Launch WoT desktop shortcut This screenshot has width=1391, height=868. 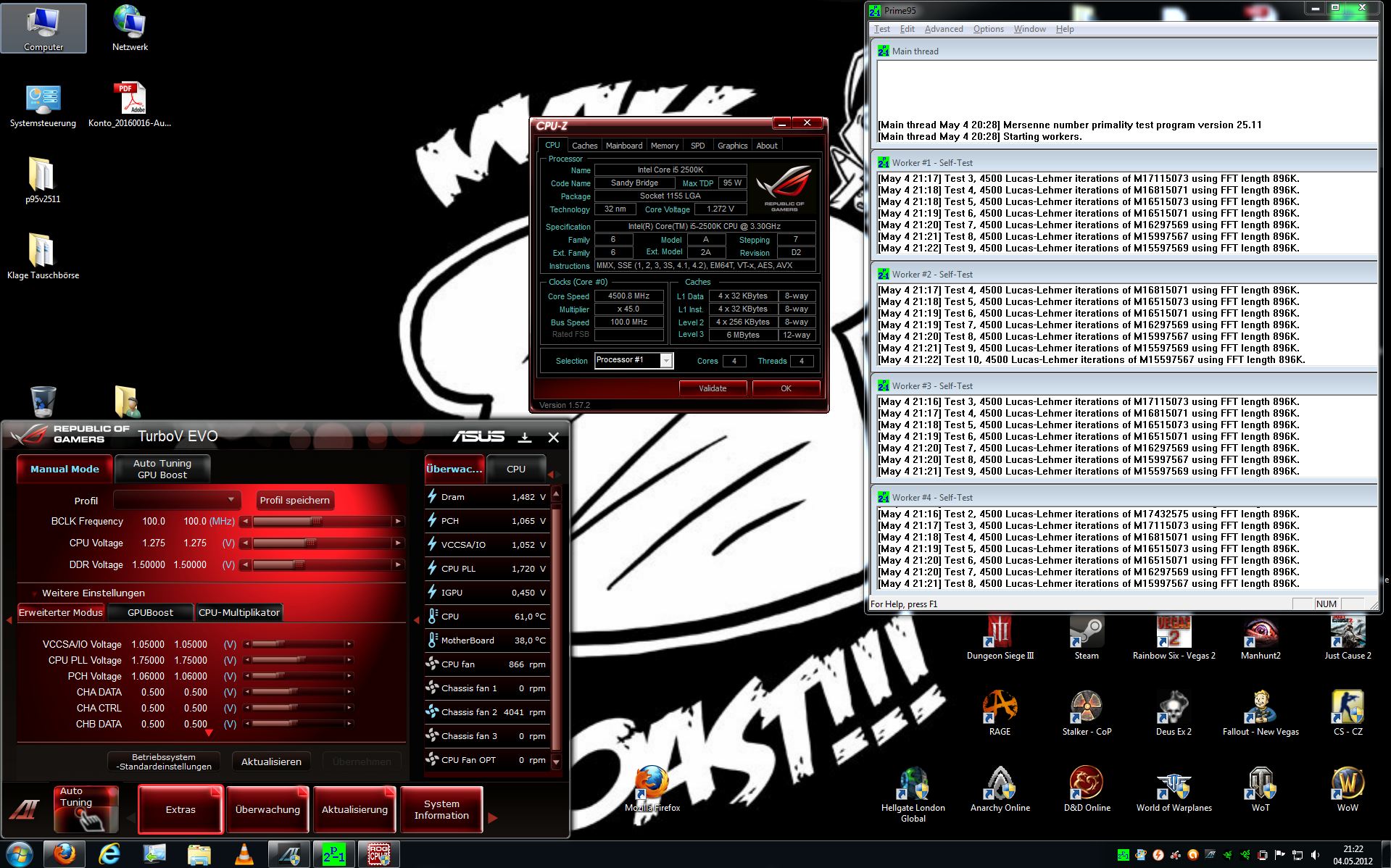1261,790
